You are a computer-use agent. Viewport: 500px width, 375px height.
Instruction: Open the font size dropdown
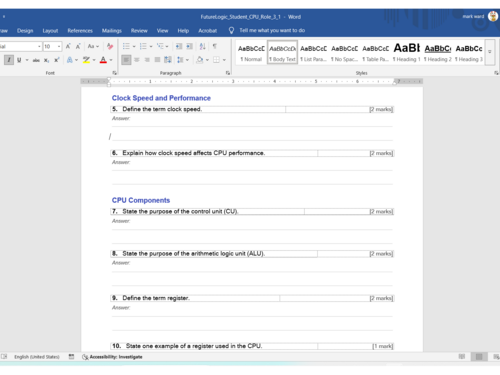[59, 46]
